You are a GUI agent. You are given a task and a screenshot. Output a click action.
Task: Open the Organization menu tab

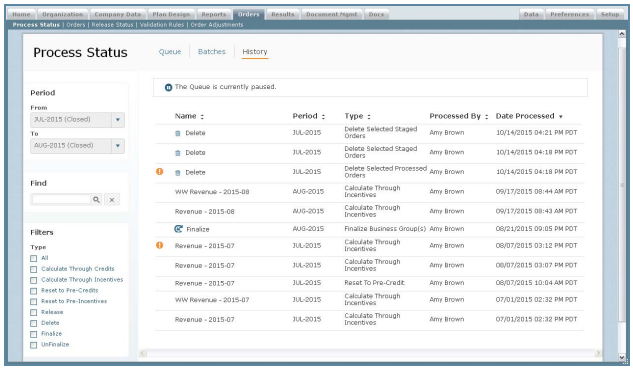click(63, 14)
